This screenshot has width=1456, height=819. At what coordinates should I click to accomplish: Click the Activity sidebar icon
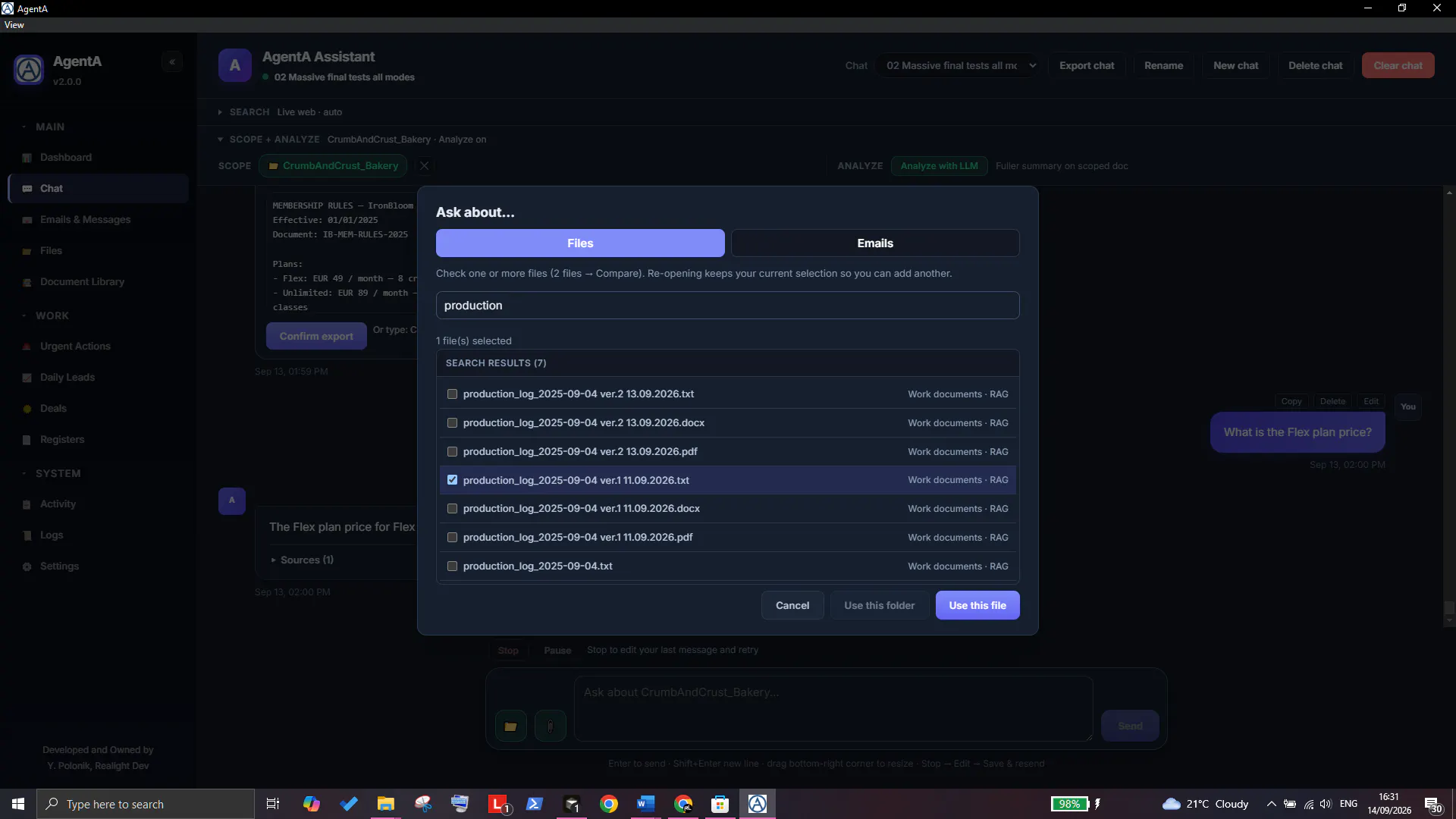(27, 504)
